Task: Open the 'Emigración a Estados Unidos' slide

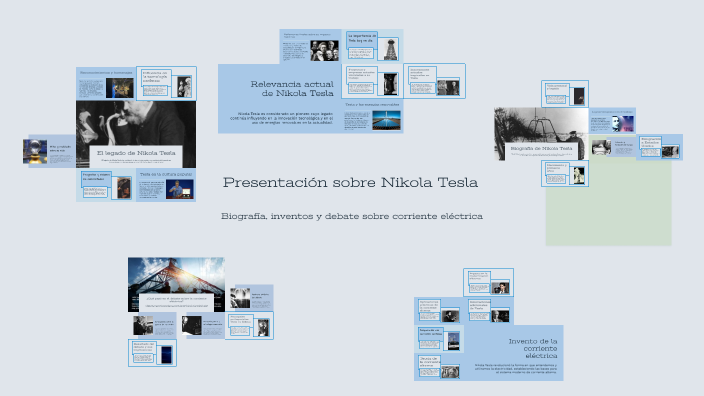Action: (x=660, y=147)
